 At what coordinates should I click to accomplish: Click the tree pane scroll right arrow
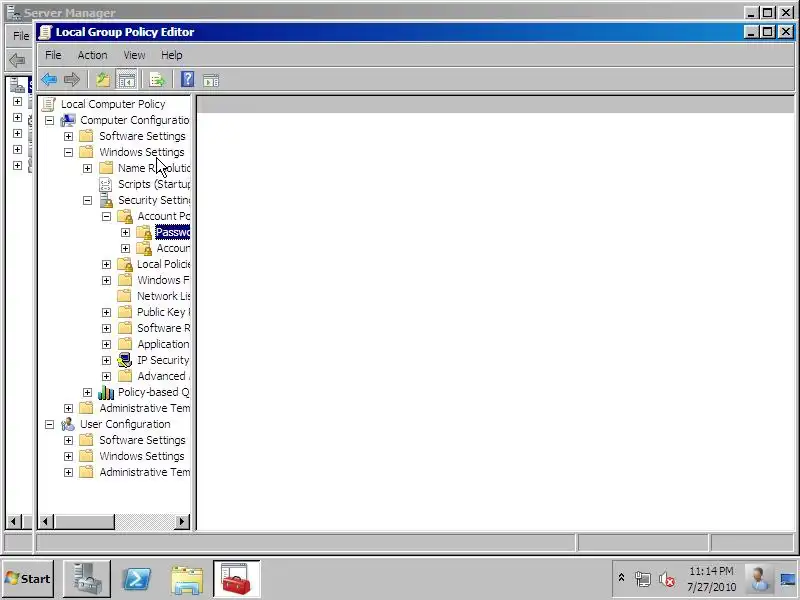182,521
